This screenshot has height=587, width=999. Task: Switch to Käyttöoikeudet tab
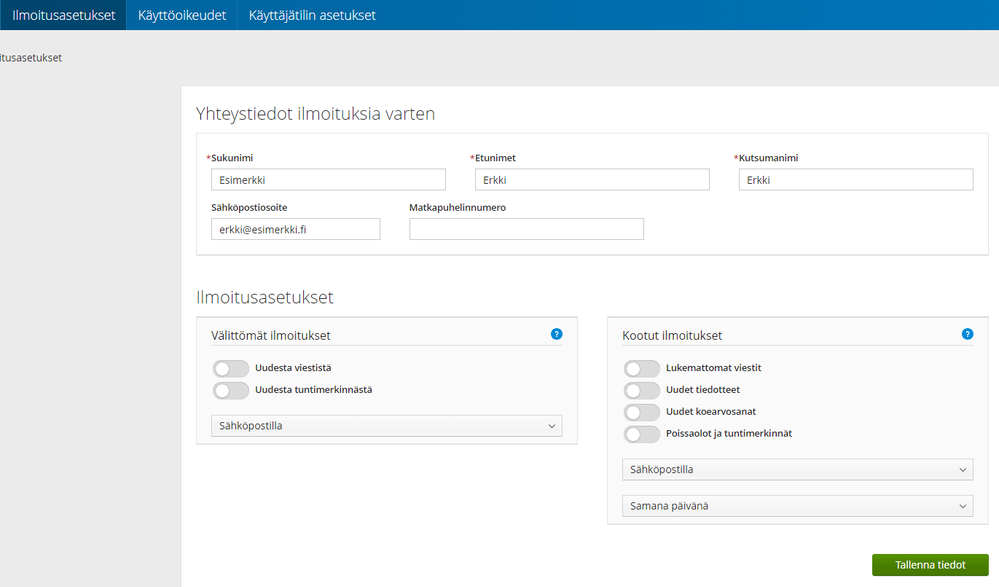182,15
